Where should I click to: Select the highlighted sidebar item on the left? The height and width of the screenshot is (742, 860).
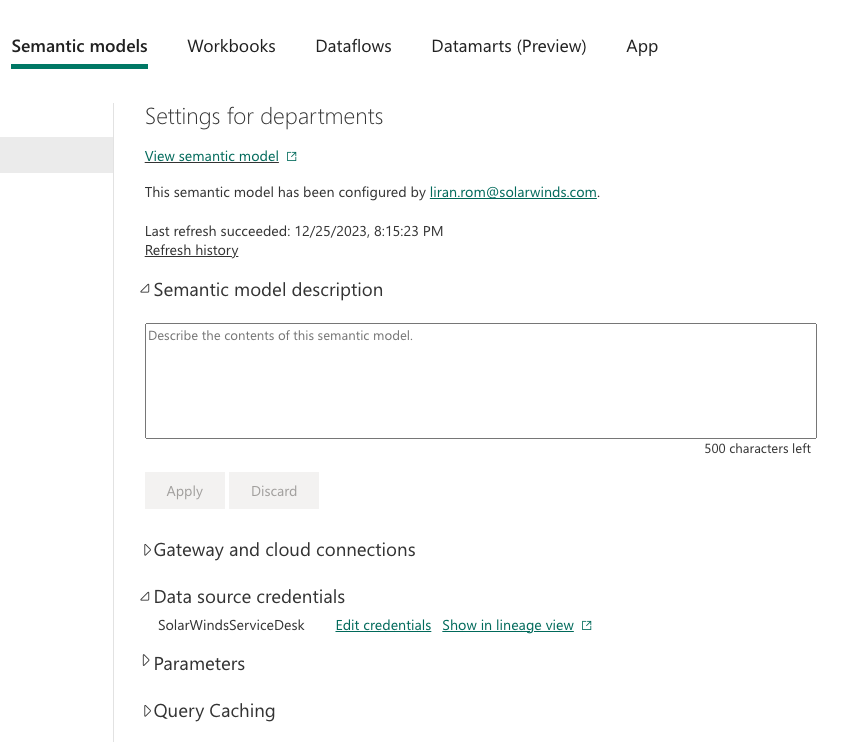[x=56, y=154]
